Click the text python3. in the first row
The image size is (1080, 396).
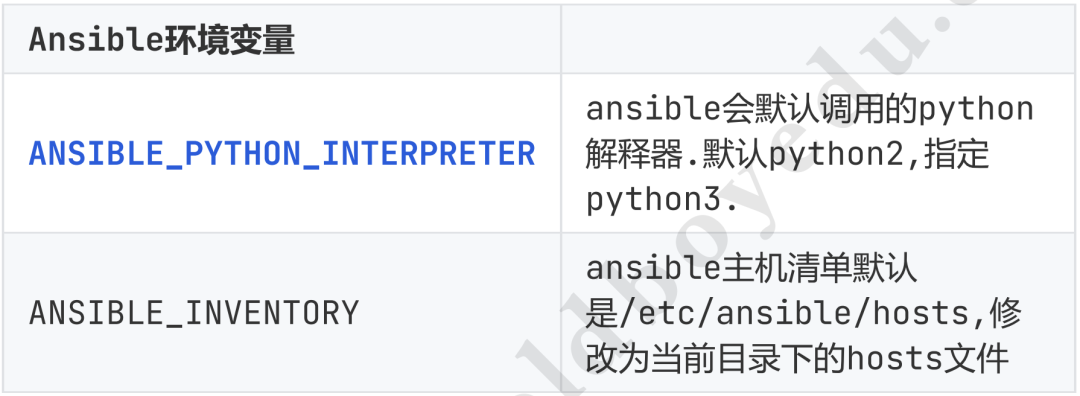click(x=662, y=199)
